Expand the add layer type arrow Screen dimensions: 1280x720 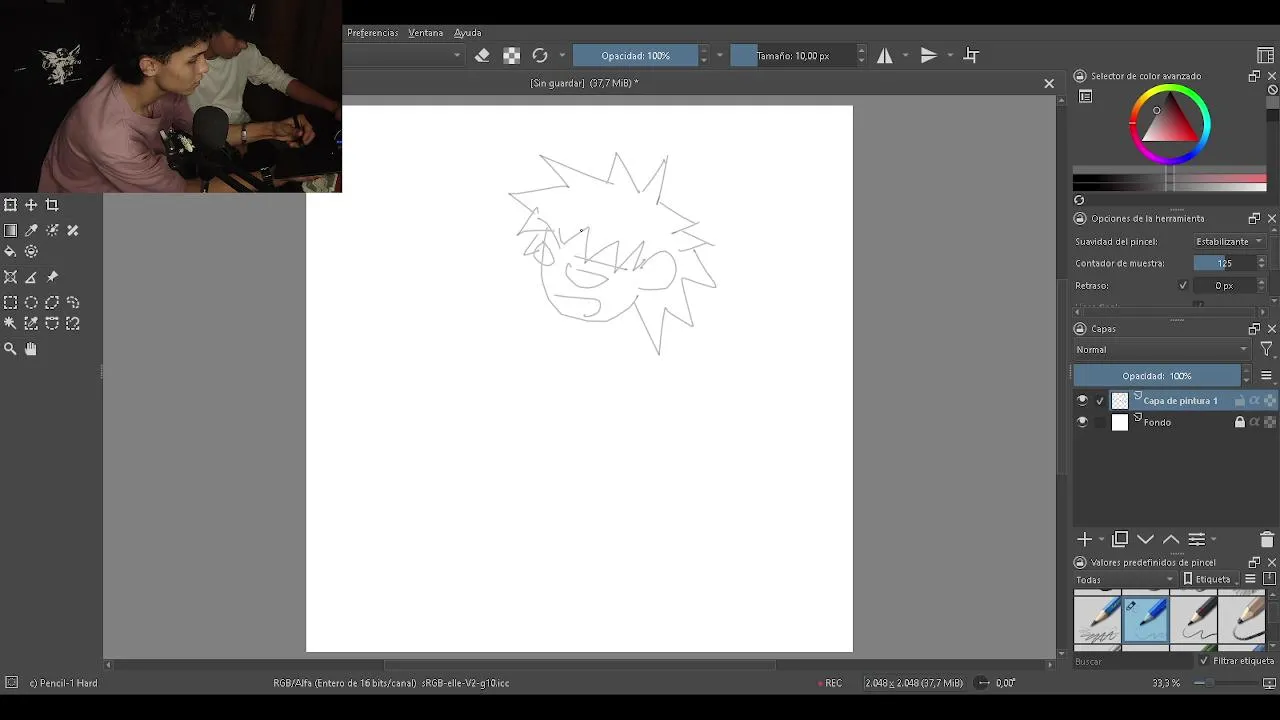pyautogui.click(x=1101, y=540)
